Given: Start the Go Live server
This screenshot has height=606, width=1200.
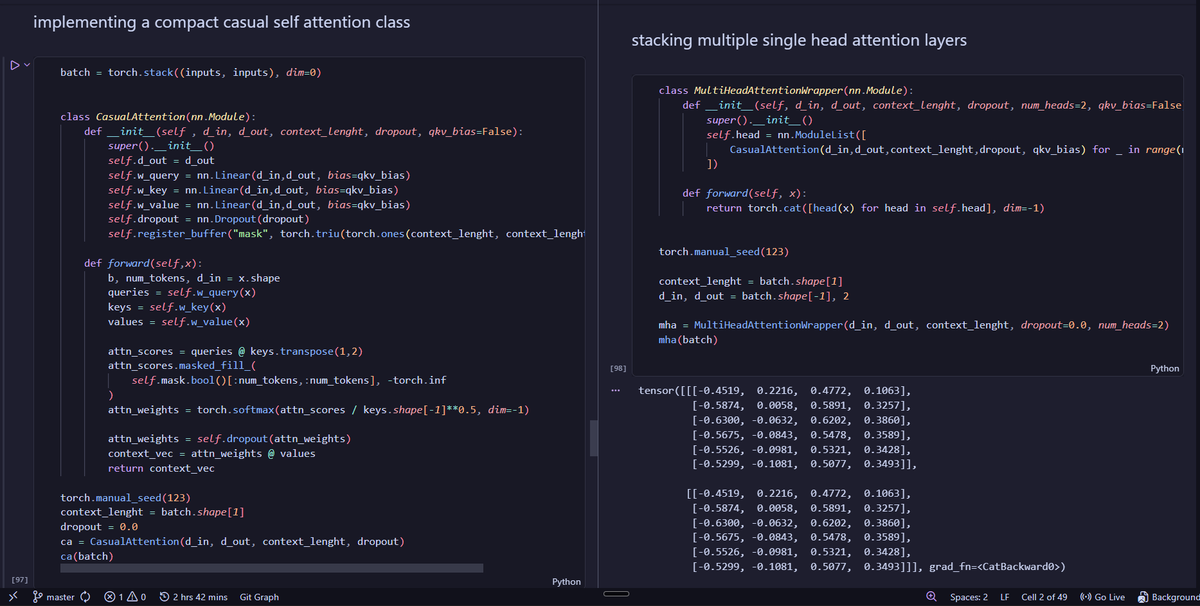Looking at the screenshot, I should (x=1102, y=597).
